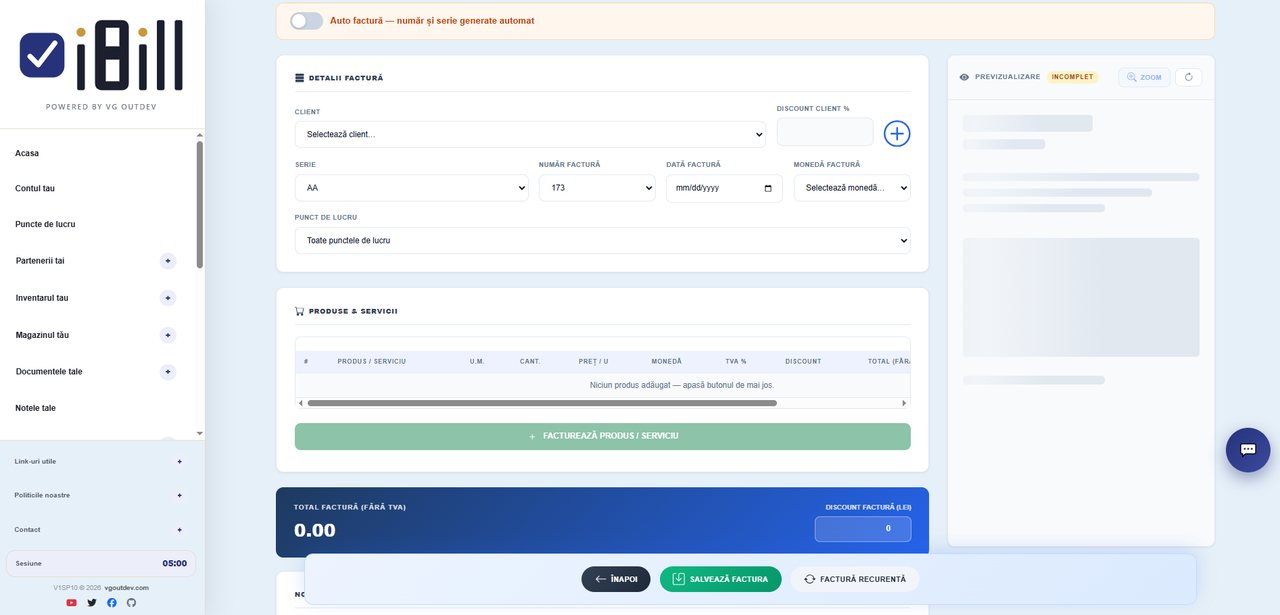
Task: Open Puncte de lucru menu item
Action: click(x=45, y=224)
